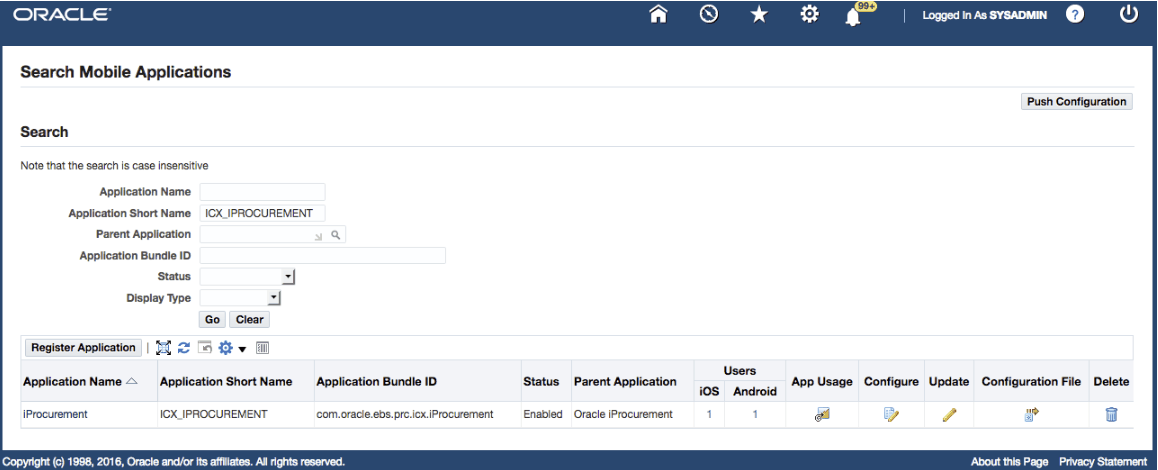
Task: Click the Status column header
Action: [x=541, y=382]
